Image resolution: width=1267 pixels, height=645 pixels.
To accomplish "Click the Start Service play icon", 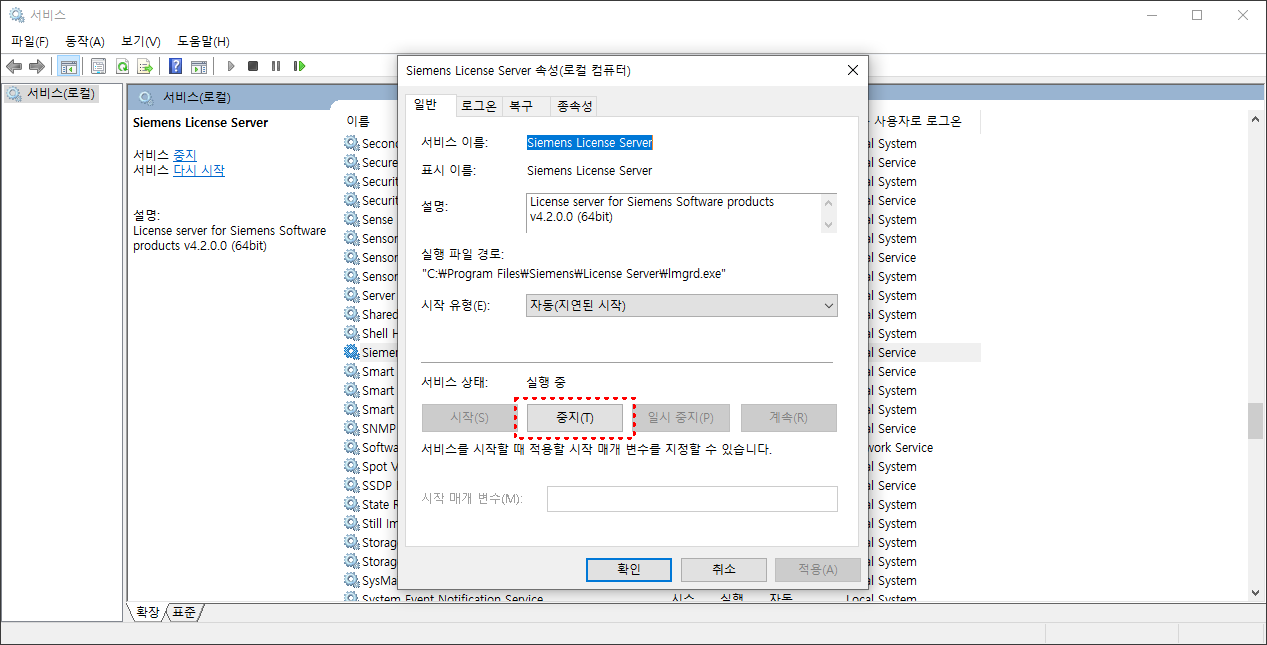I will 230,66.
